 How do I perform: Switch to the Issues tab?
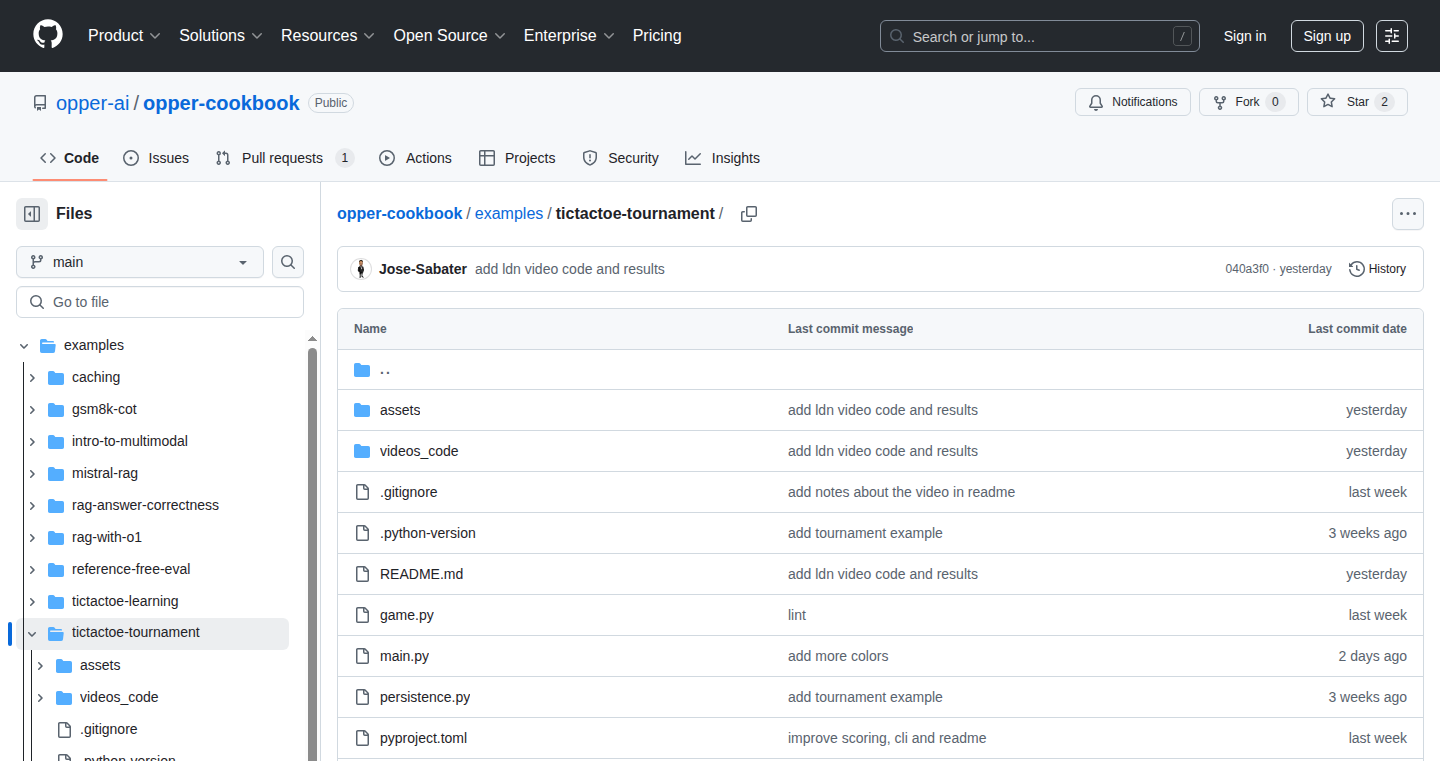click(156, 158)
